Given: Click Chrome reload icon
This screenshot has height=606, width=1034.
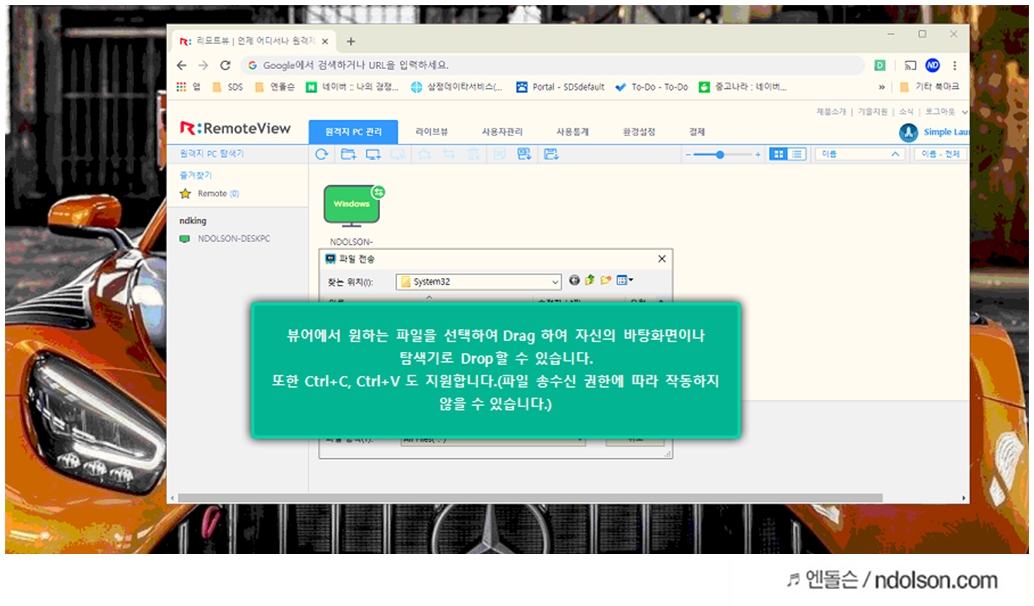Looking at the screenshot, I should tap(225, 65).
